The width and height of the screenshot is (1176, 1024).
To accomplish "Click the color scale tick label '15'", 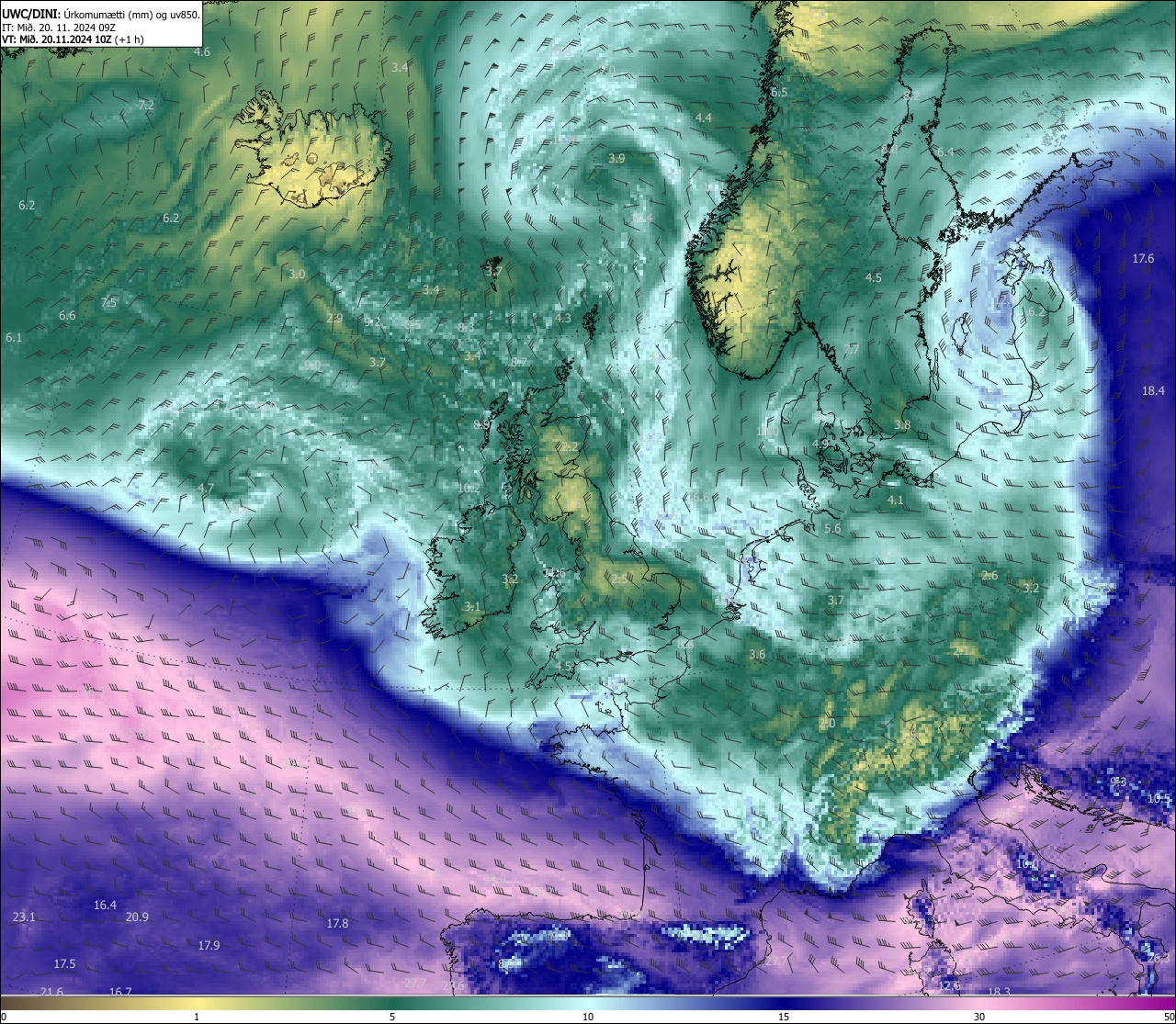I will [784, 1017].
